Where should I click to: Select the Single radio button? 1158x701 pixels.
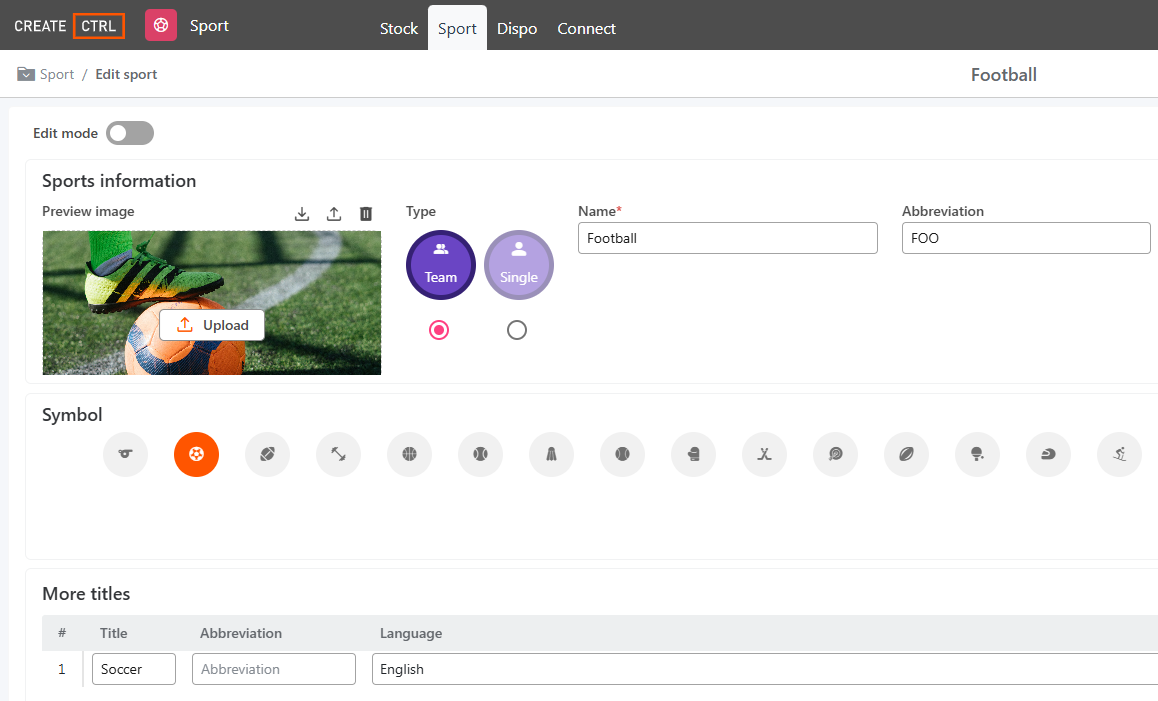pyautogui.click(x=517, y=330)
